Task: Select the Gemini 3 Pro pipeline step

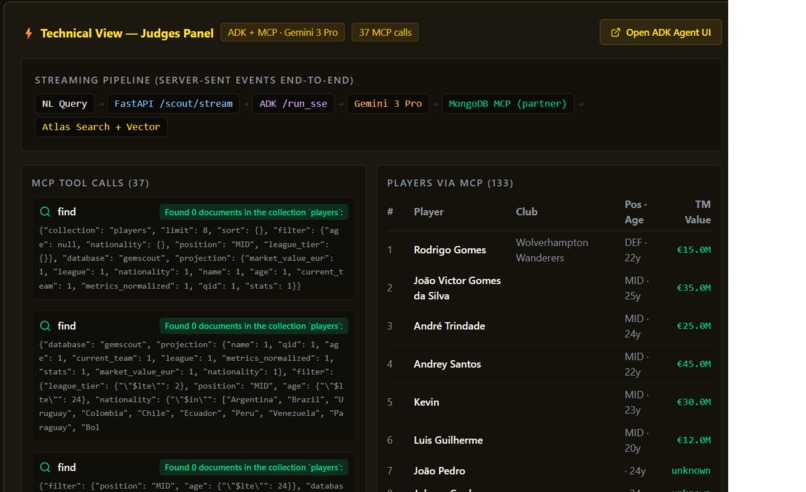Action: click(x=388, y=104)
